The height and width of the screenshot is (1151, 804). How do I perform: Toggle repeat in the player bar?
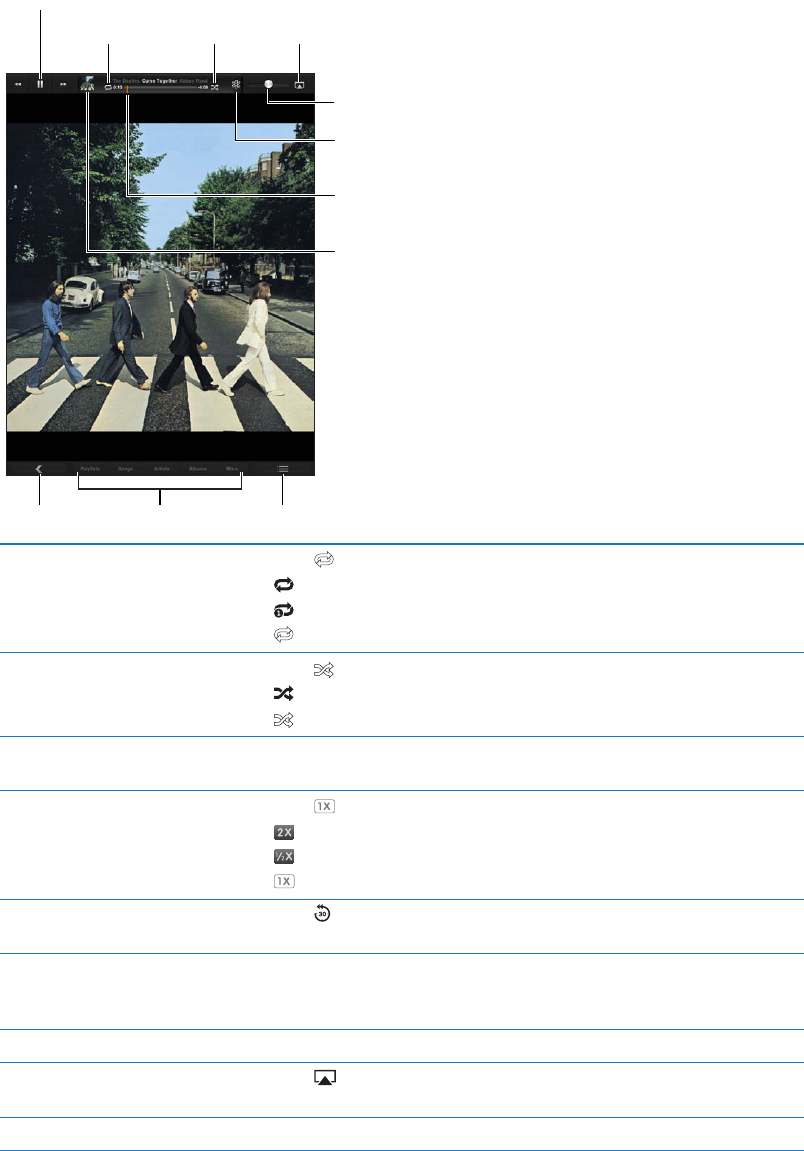point(108,87)
